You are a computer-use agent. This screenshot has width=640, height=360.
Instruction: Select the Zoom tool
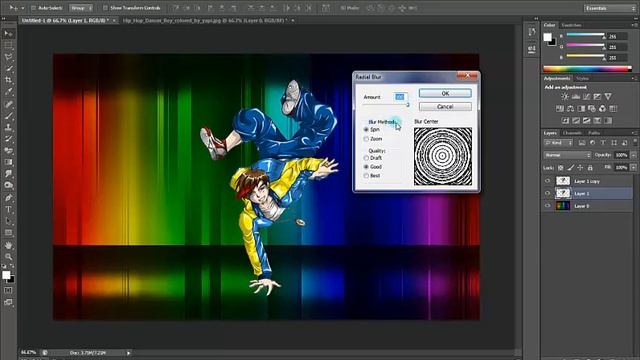click(9, 257)
